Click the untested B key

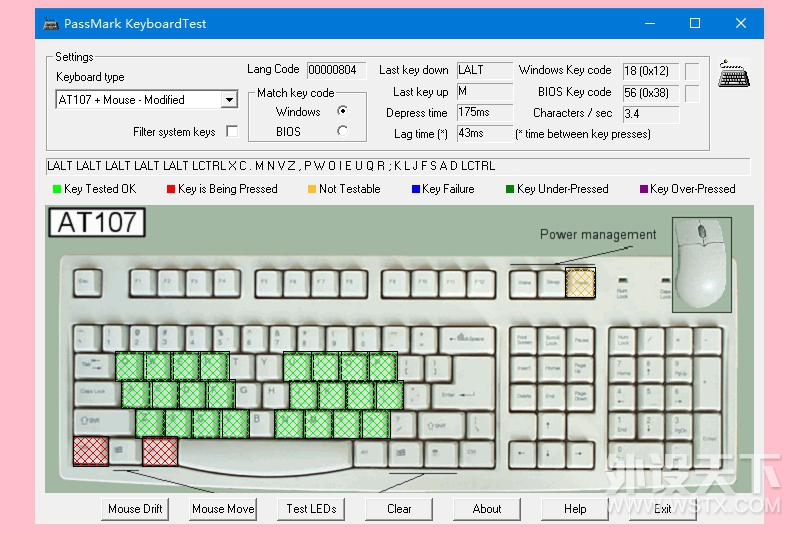[x=260, y=422]
